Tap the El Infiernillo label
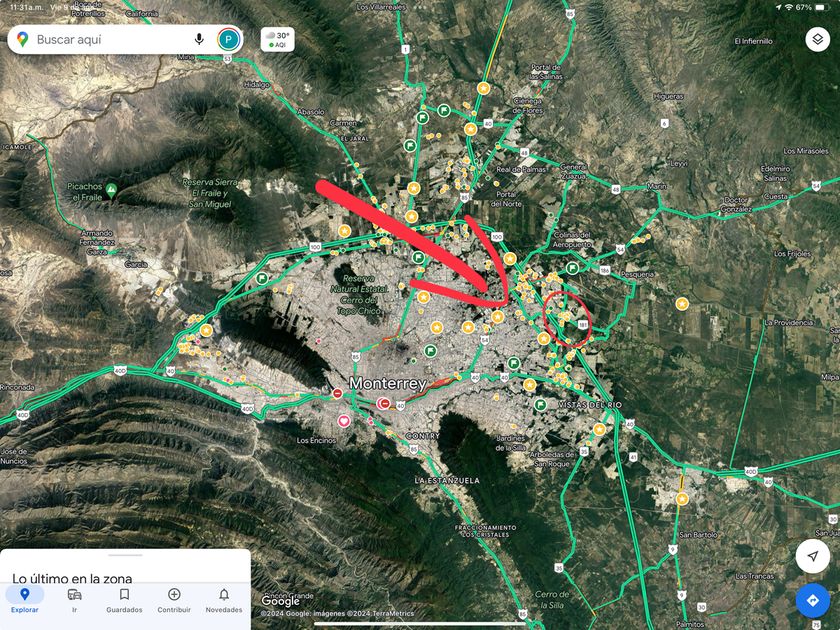Image resolution: width=840 pixels, height=630 pixels. pos(753,41)
